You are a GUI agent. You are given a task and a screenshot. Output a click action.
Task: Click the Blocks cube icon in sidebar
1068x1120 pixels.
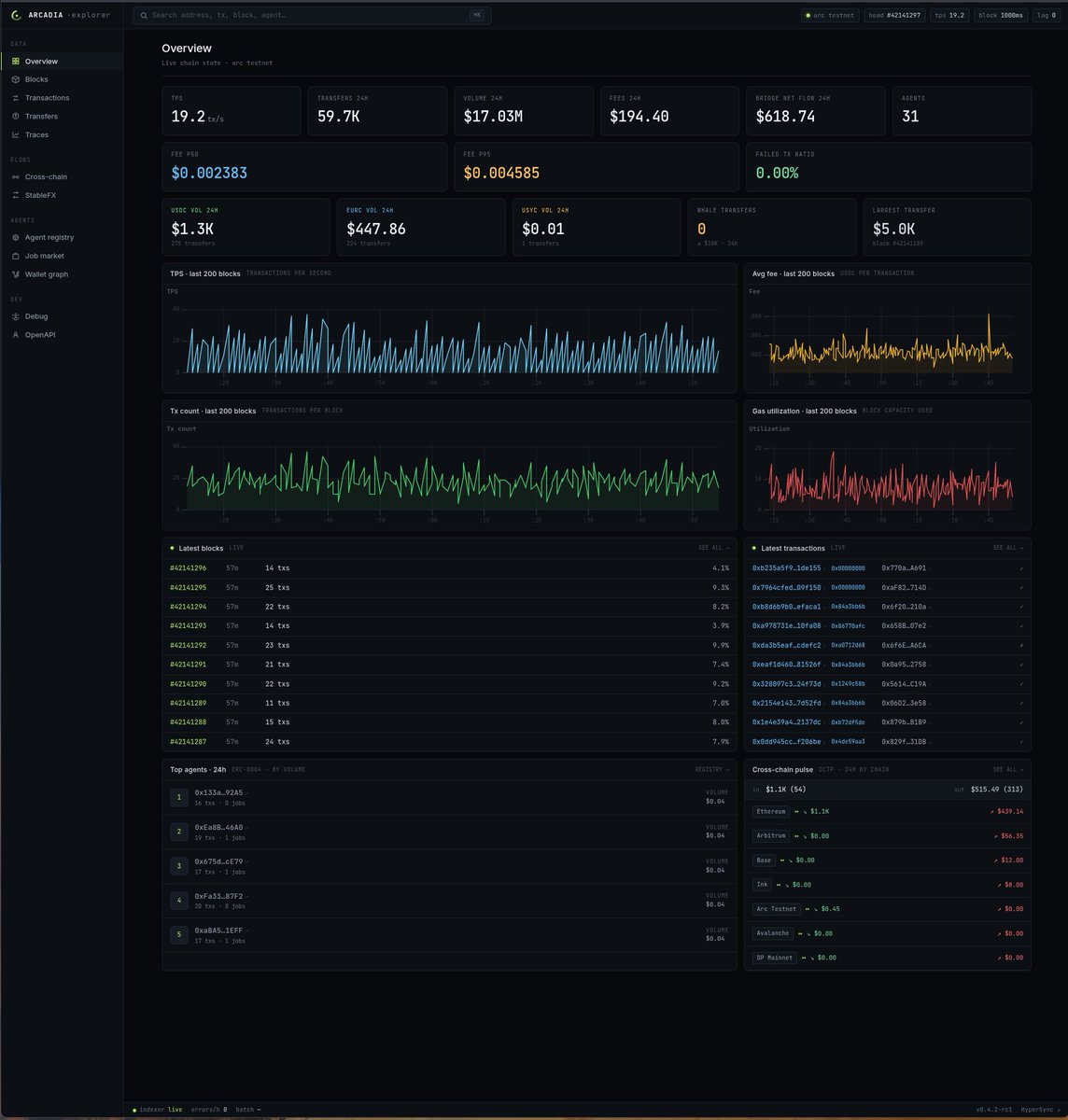pyautogui.click(x=16, y=79)
